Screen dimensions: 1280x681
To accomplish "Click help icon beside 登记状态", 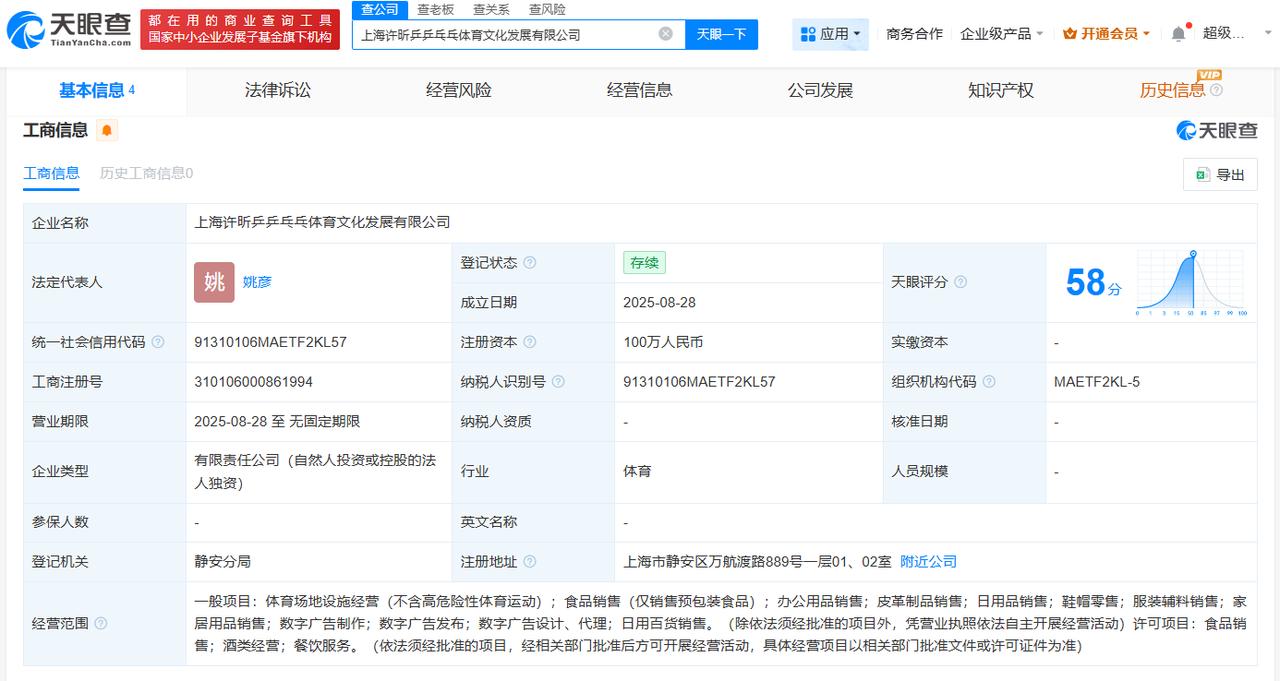I will pos(530,263).
